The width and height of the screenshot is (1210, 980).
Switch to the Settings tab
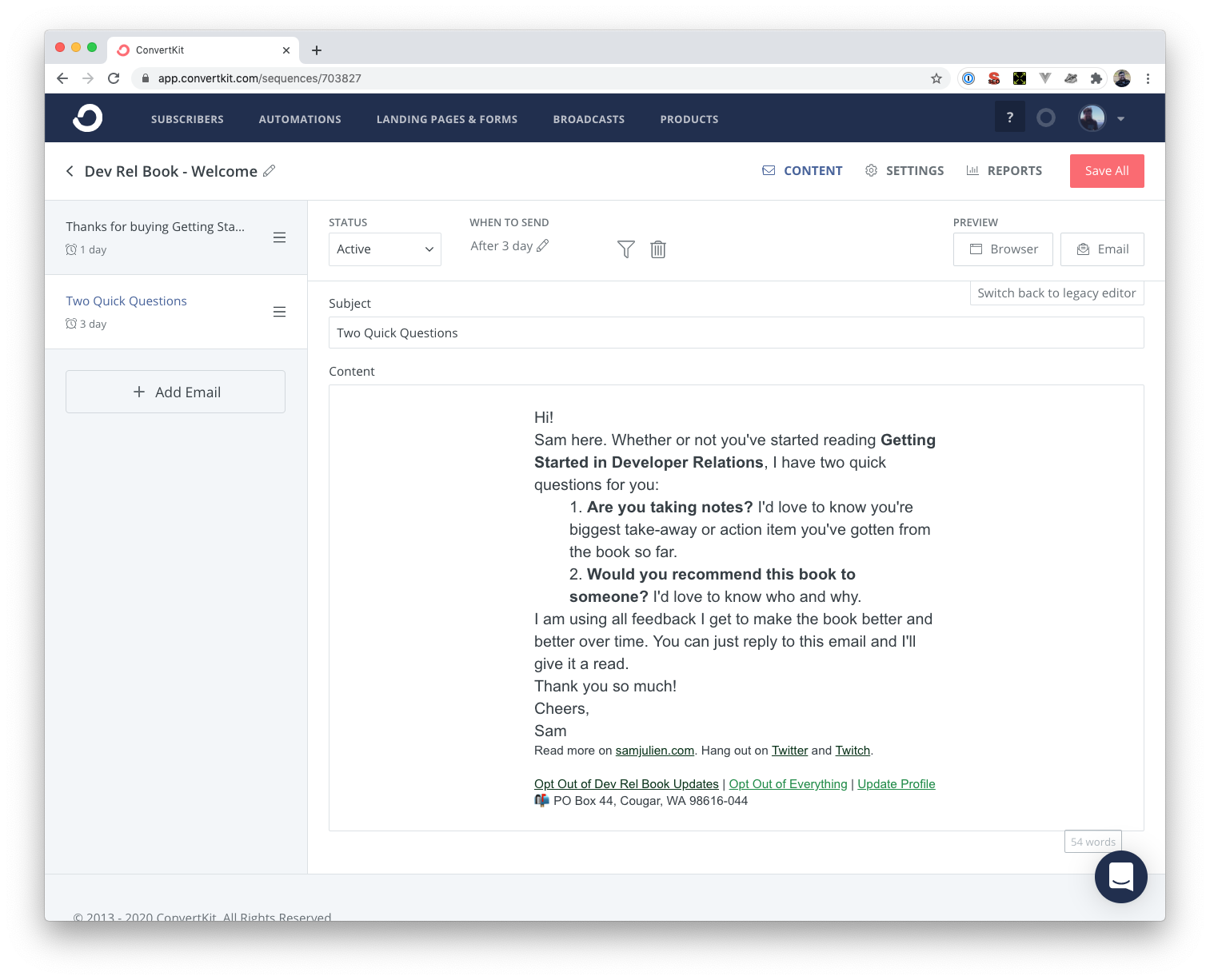click(905, 171)
